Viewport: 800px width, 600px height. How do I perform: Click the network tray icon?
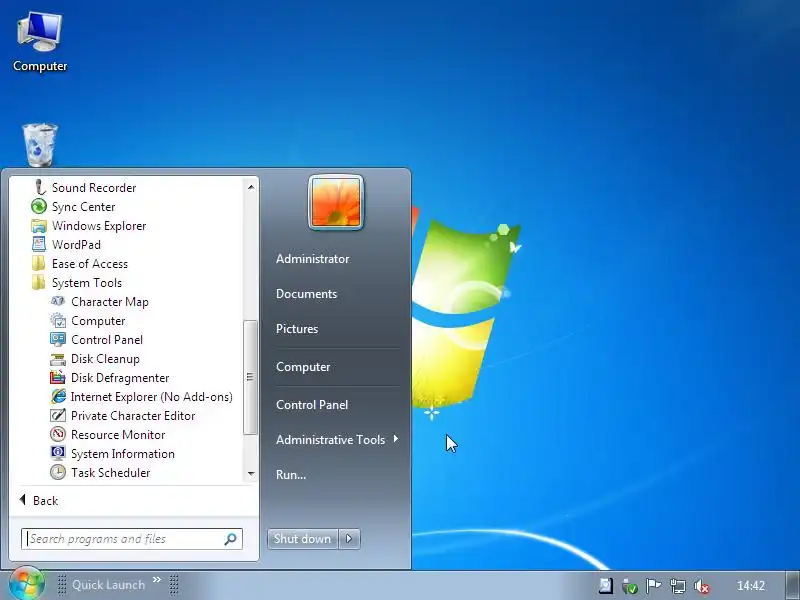click(x=678, y=586)
